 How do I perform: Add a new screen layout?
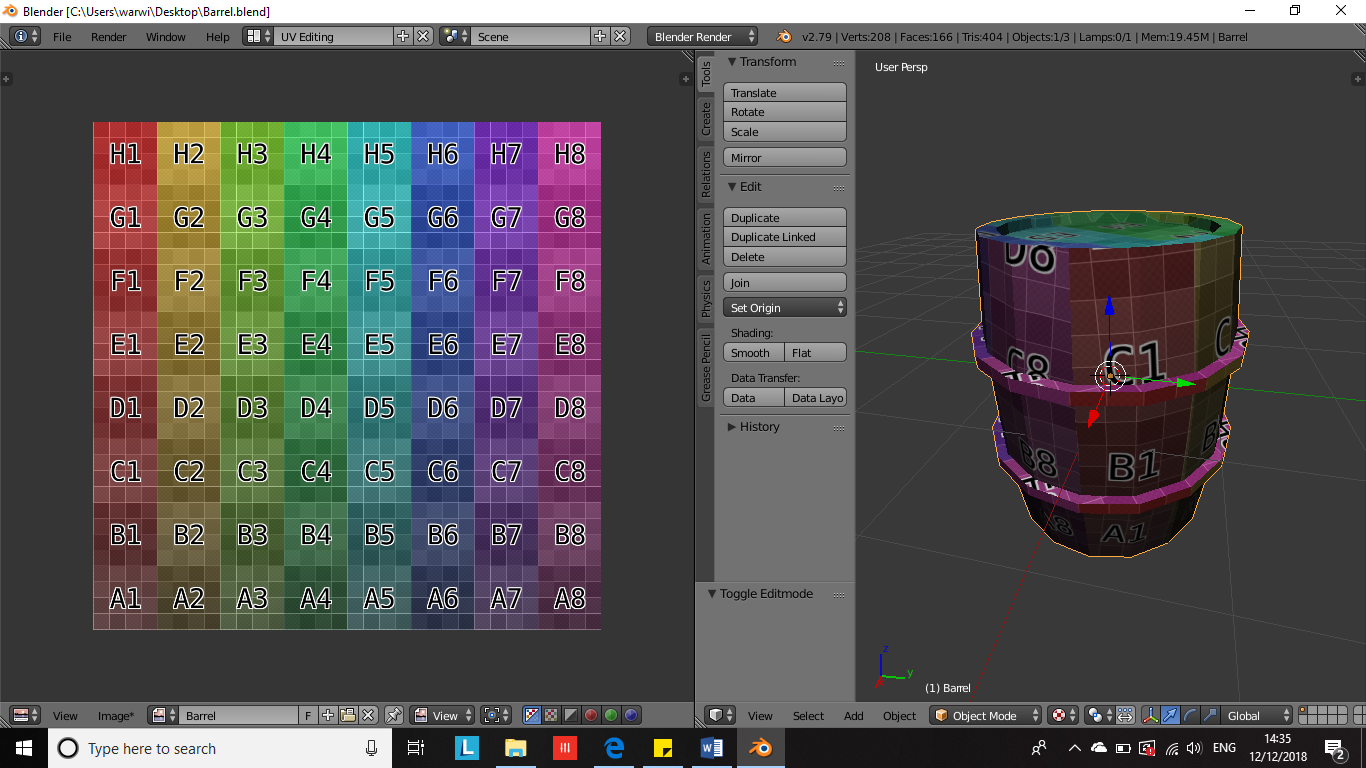tap(403, 36)
